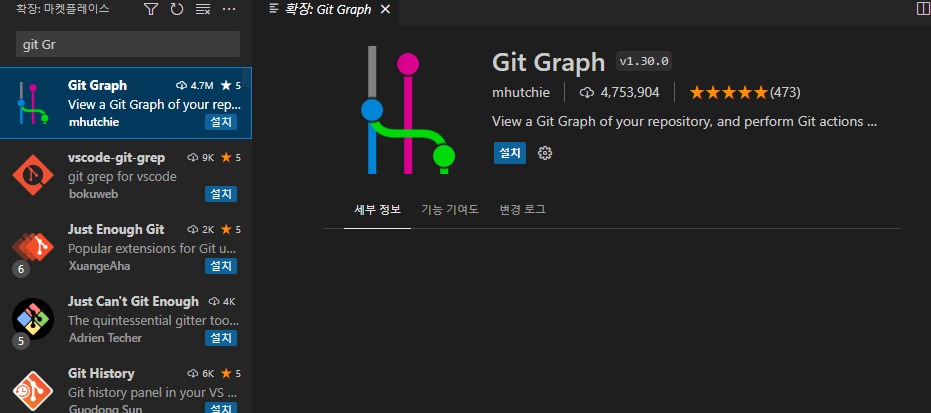Click publisher bokuweb in list
Image resolution: width=931 pixels, height=413 pixels.
click(93, 194)
